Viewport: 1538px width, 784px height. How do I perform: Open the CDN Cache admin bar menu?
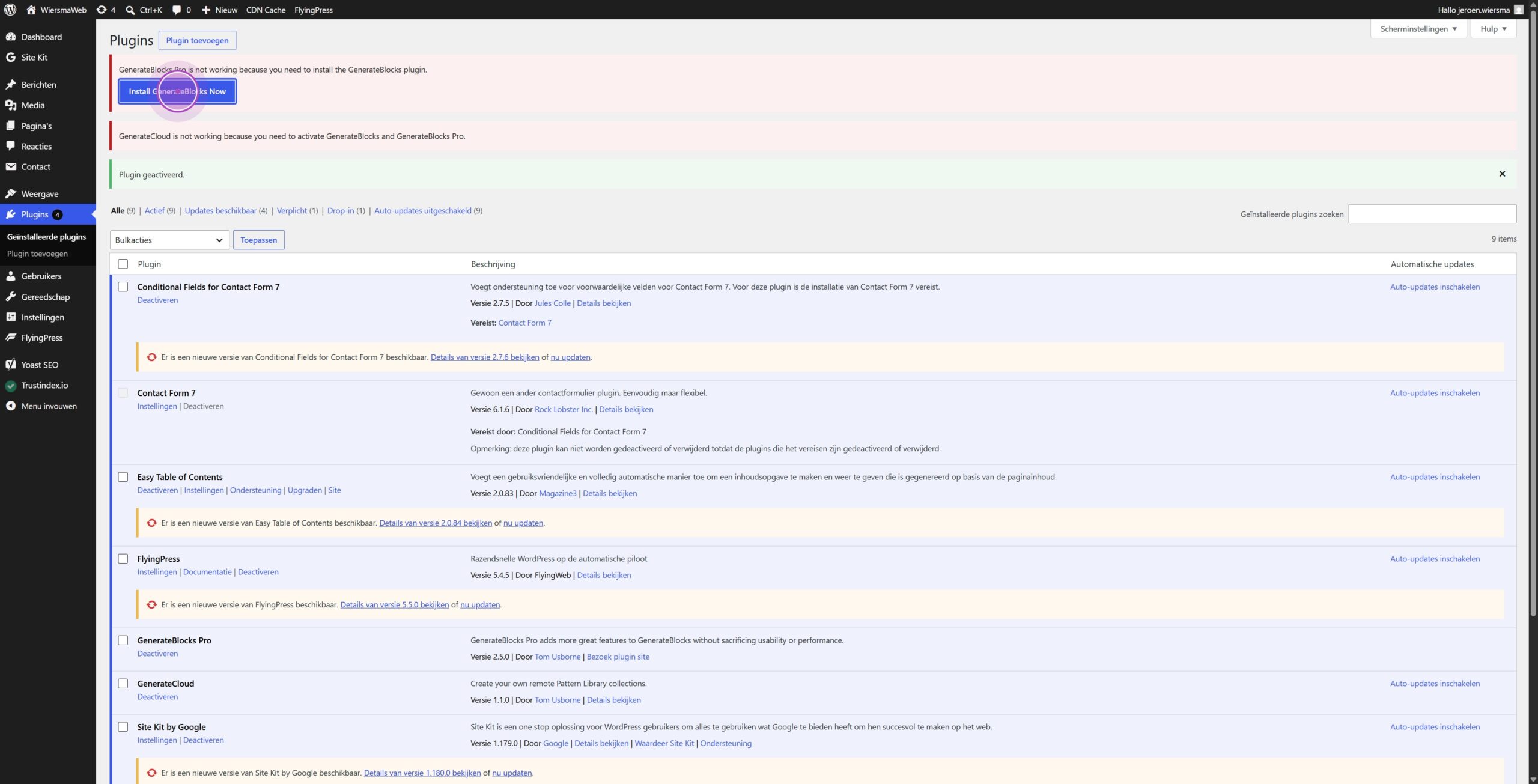[x=266, y=10]
